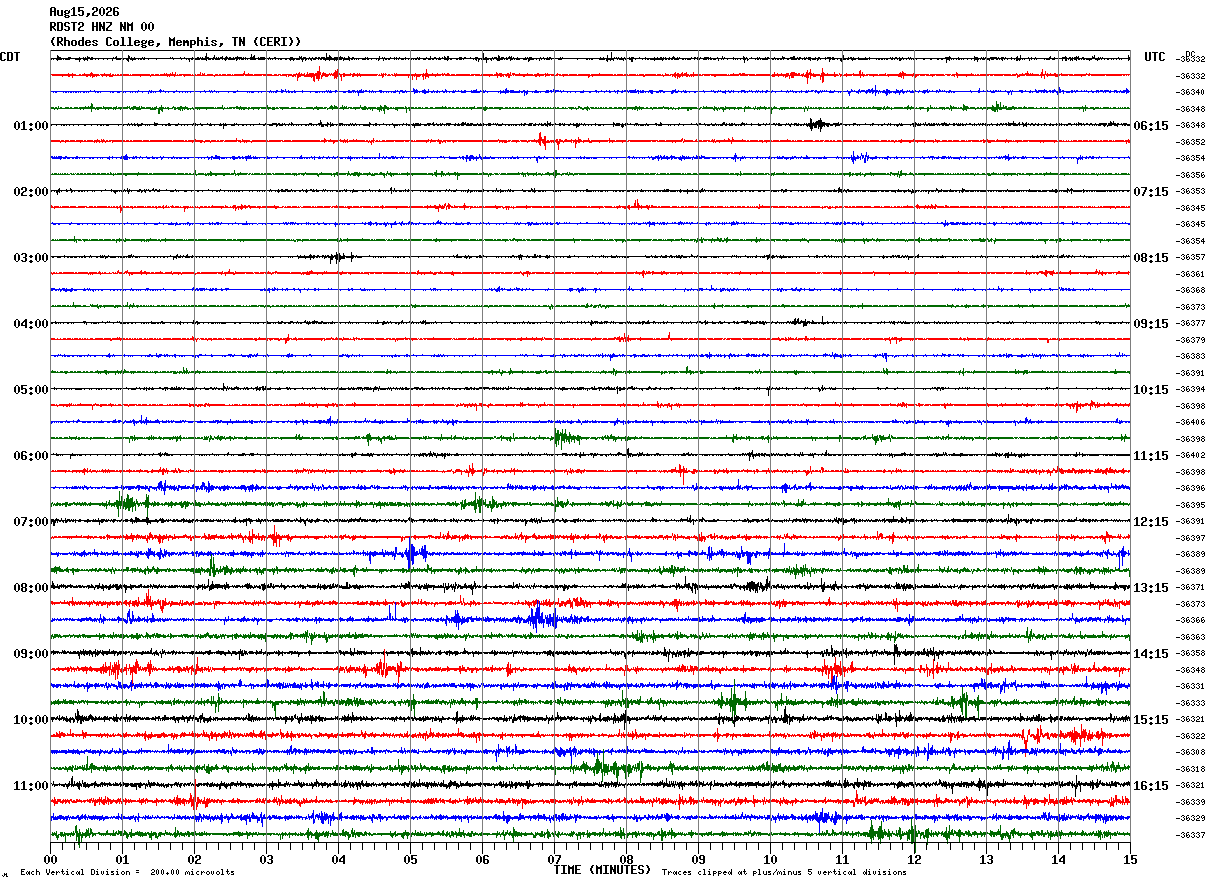This screenshot has width=1210, height=886.
Task: Click the DC offset value '-36357'
Action: tap(1191, 258)
